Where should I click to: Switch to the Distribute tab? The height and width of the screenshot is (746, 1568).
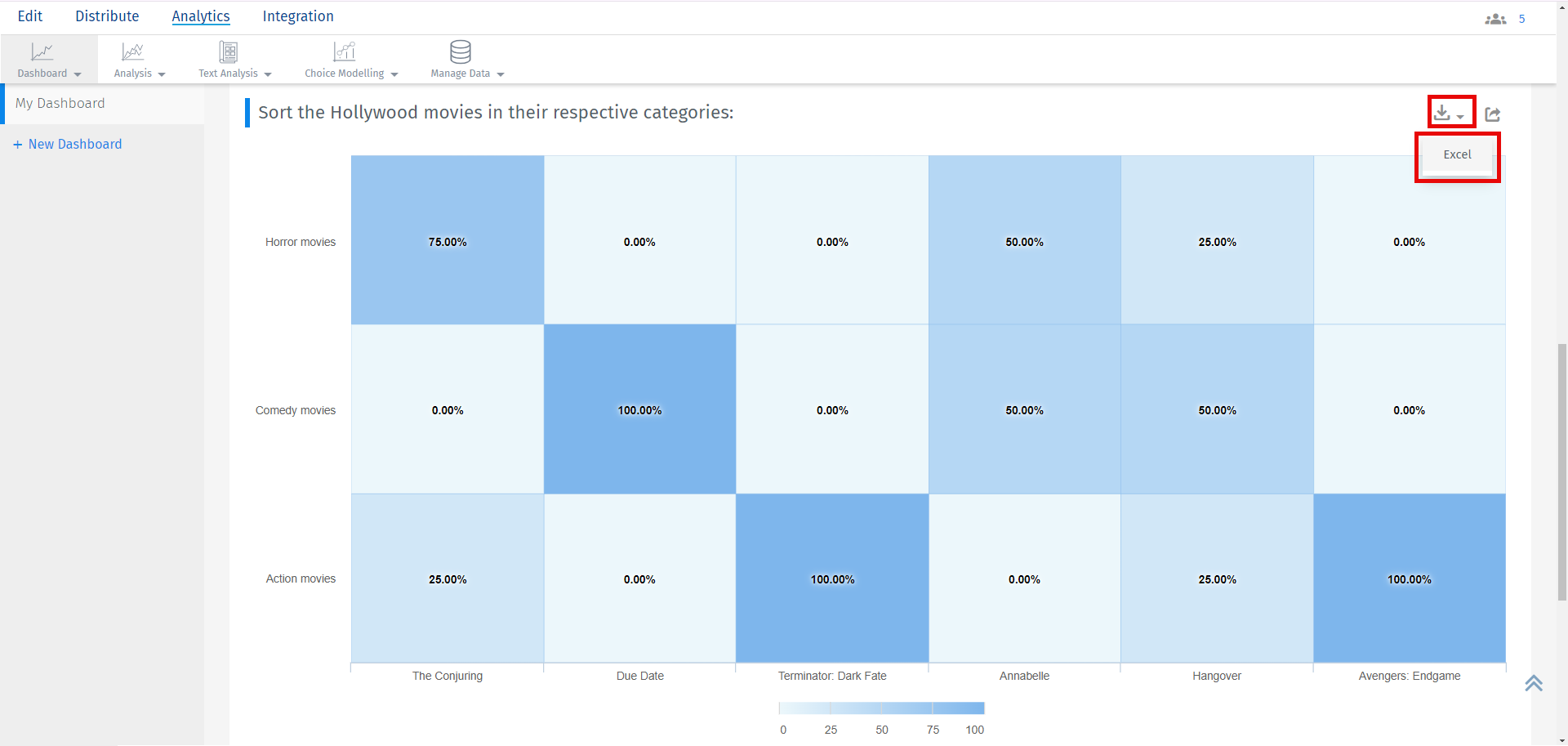107,16
